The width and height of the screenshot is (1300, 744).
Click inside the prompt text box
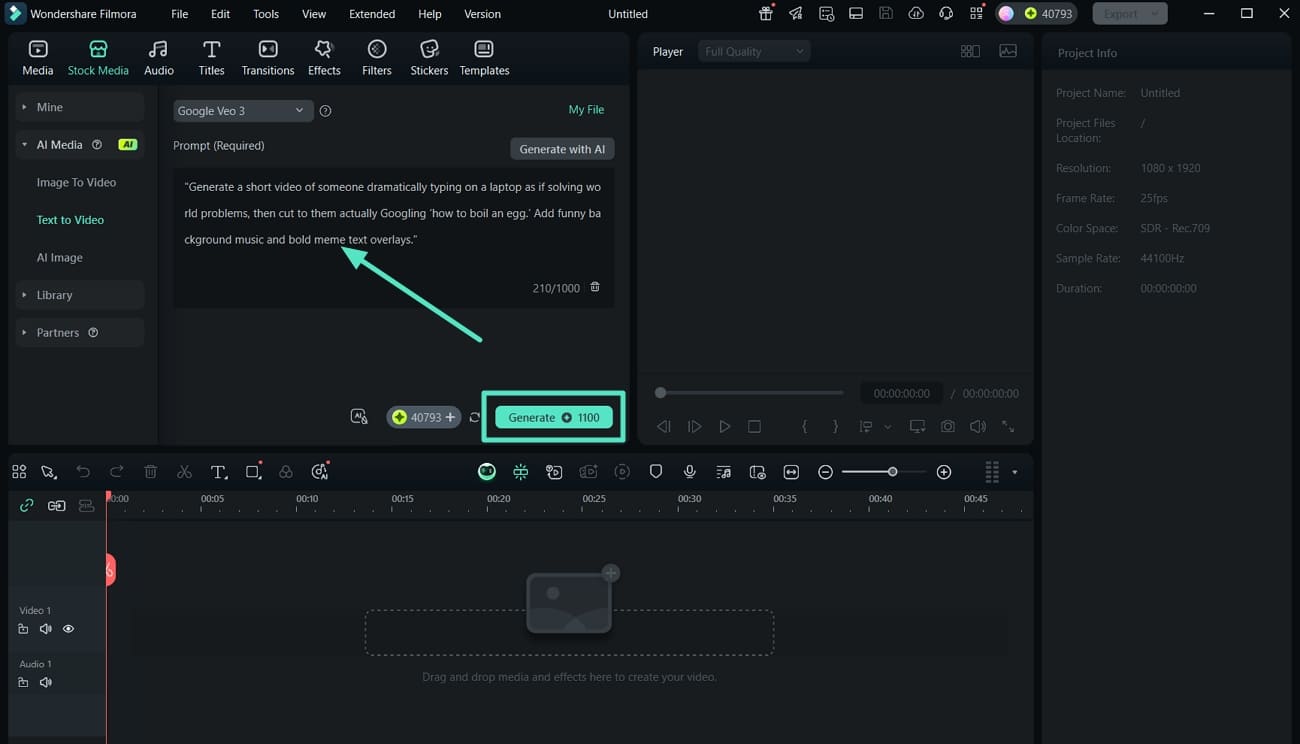click(393, 238)
